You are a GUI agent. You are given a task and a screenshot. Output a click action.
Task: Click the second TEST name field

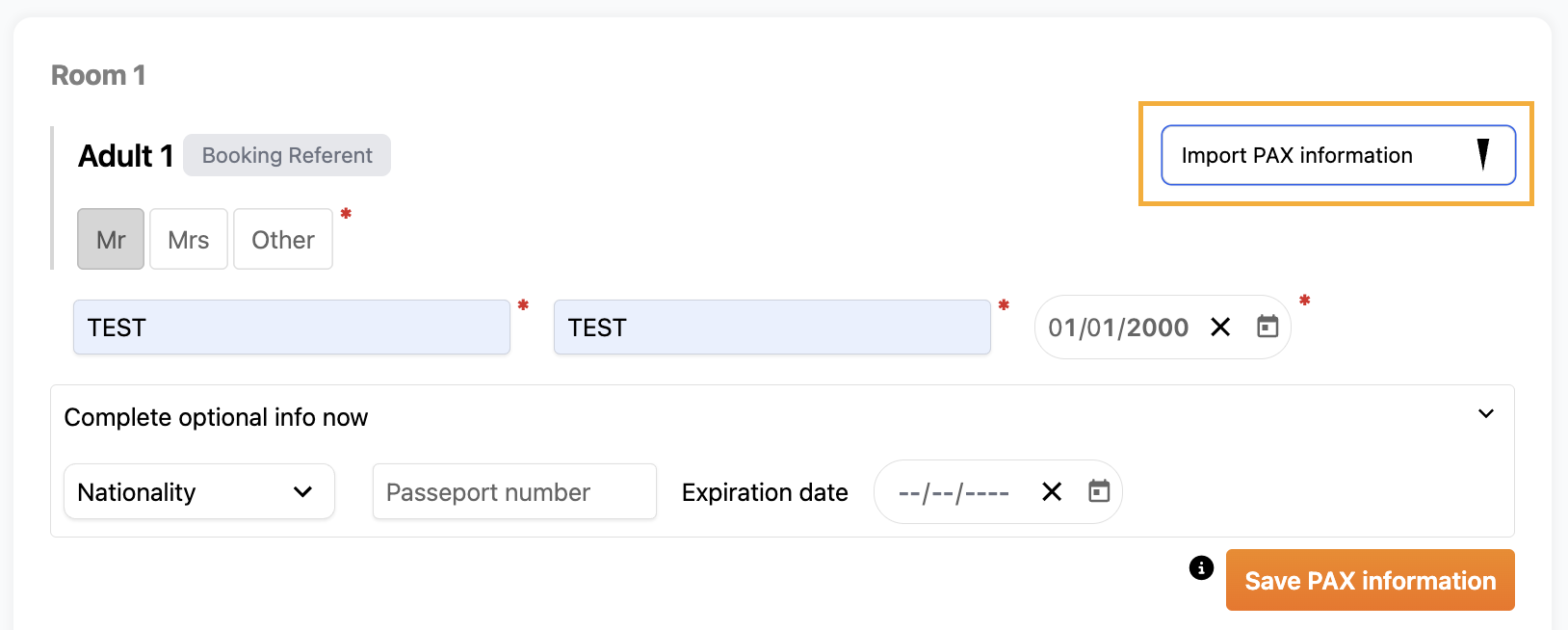click(x=771, y=328)
